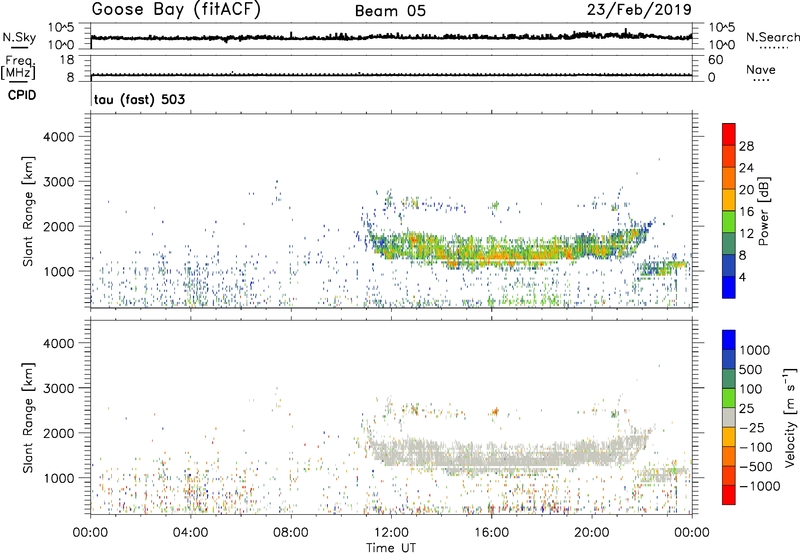The image size is (800, 554).
Task: Click the 10^5 tick left of noise panel
Action: click(61, 27)
